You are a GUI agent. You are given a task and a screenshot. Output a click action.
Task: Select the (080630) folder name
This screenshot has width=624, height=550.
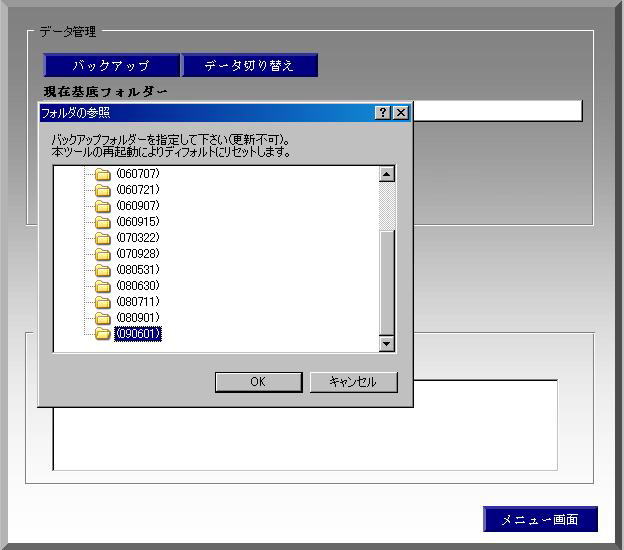click(138, 286)
